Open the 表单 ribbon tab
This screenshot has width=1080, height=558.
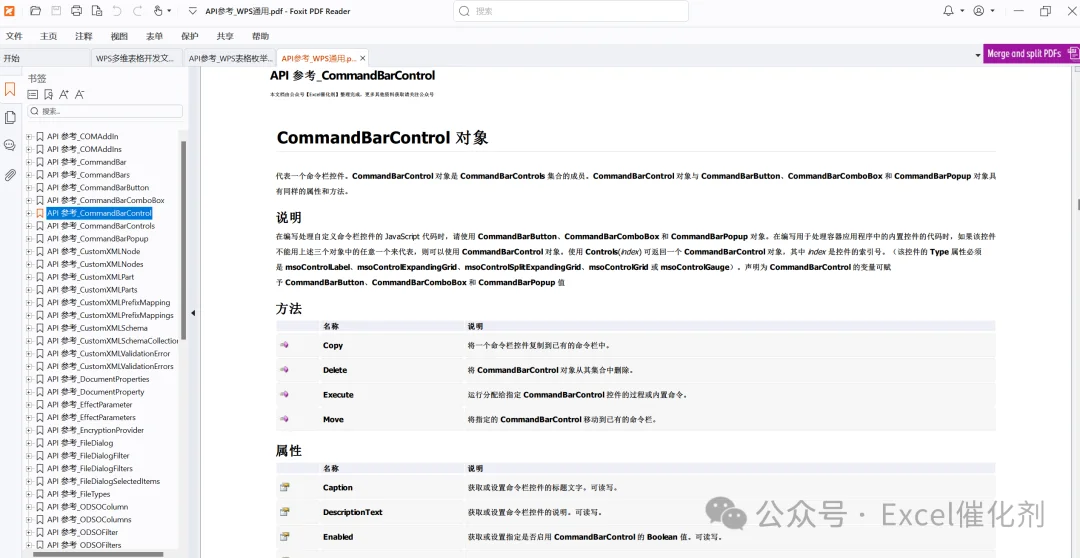pos(154,37)
